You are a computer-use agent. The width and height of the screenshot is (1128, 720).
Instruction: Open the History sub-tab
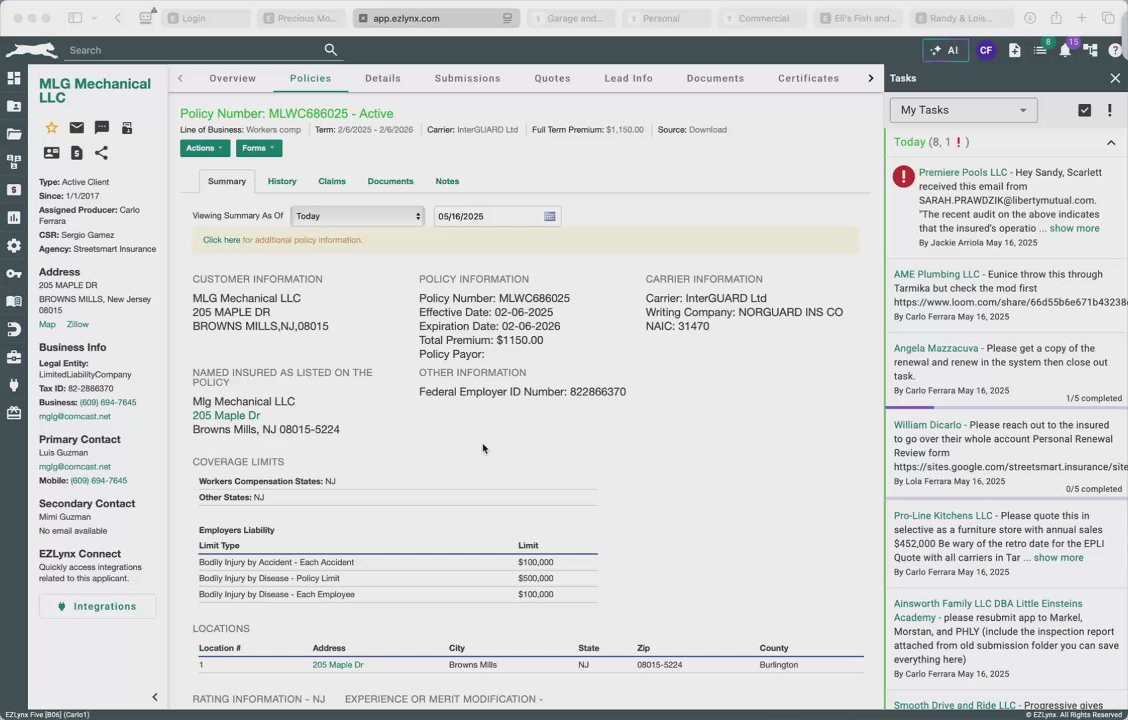coord(282,181)
